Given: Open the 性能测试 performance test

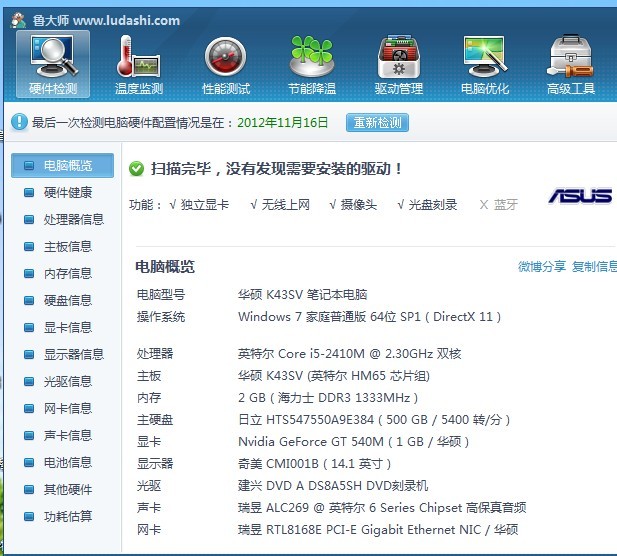Looking at the screenshot, I should pyautogui.click(x=225, y=64).
